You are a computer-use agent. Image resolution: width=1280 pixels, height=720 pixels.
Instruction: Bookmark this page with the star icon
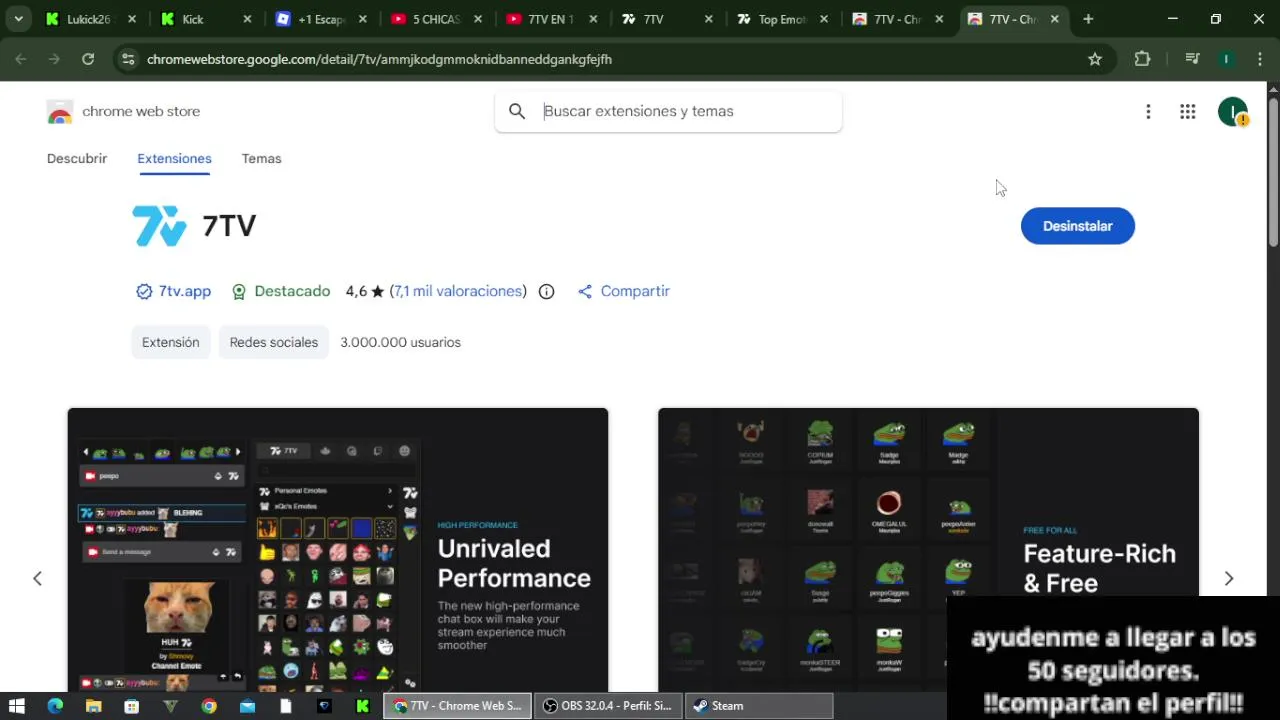[x=1095, y=59]
